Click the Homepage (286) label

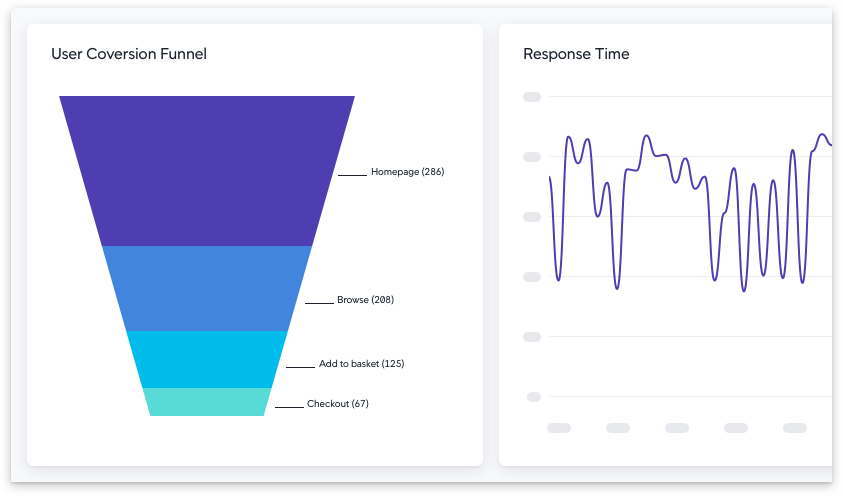[x=407, y=172]
